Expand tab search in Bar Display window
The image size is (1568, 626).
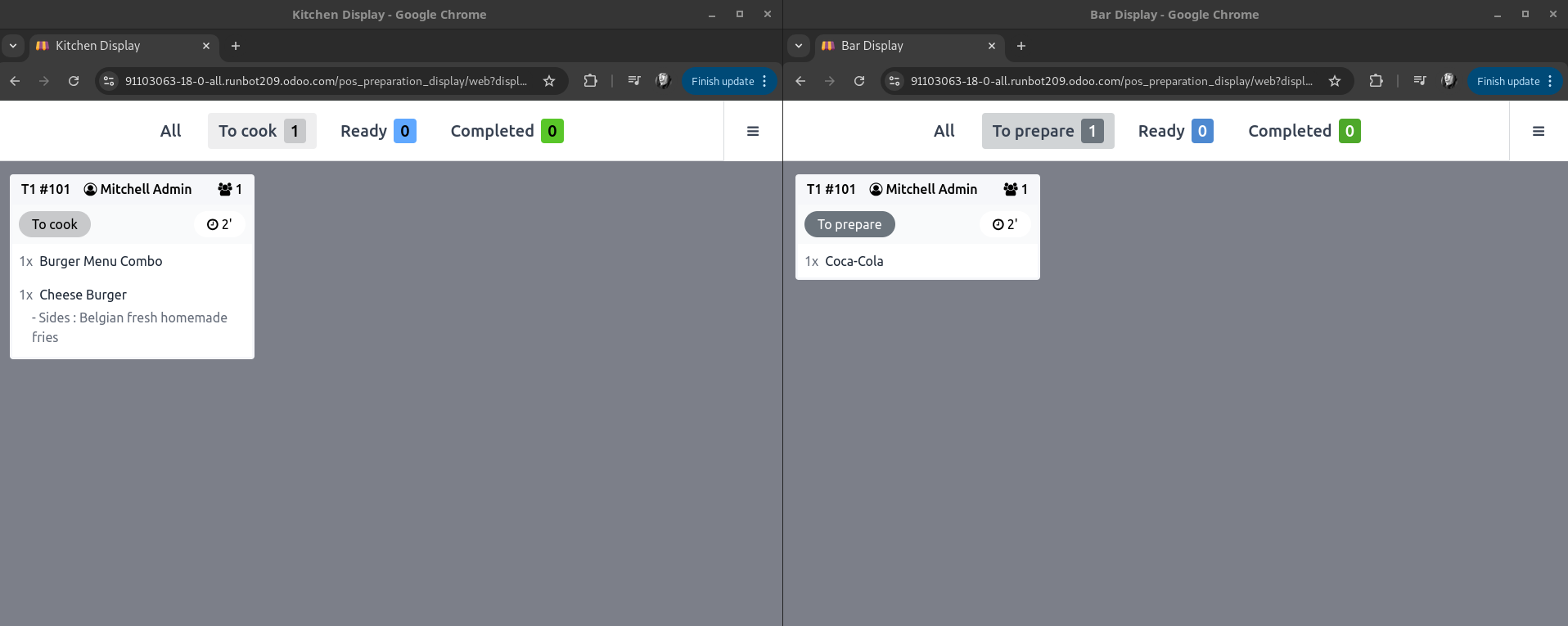[x=799, y=46]
